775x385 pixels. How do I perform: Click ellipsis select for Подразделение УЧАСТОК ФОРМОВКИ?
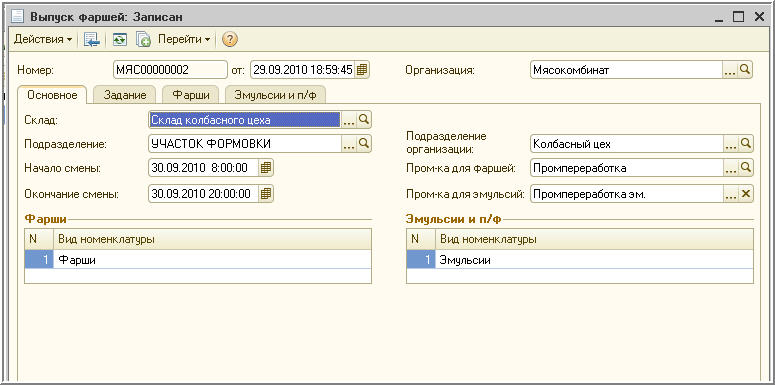349,144
